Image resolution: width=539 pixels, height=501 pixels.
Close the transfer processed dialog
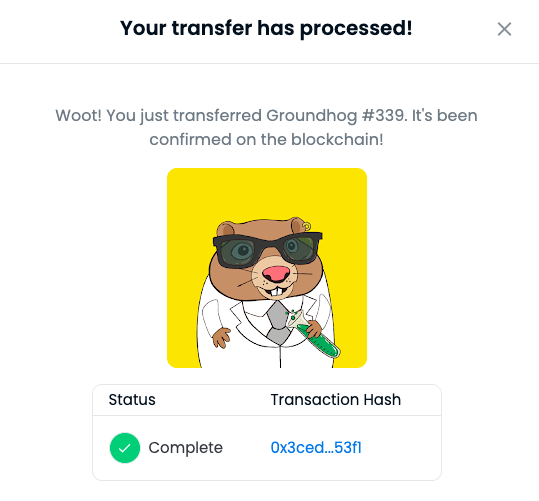(x=504, y=29)
